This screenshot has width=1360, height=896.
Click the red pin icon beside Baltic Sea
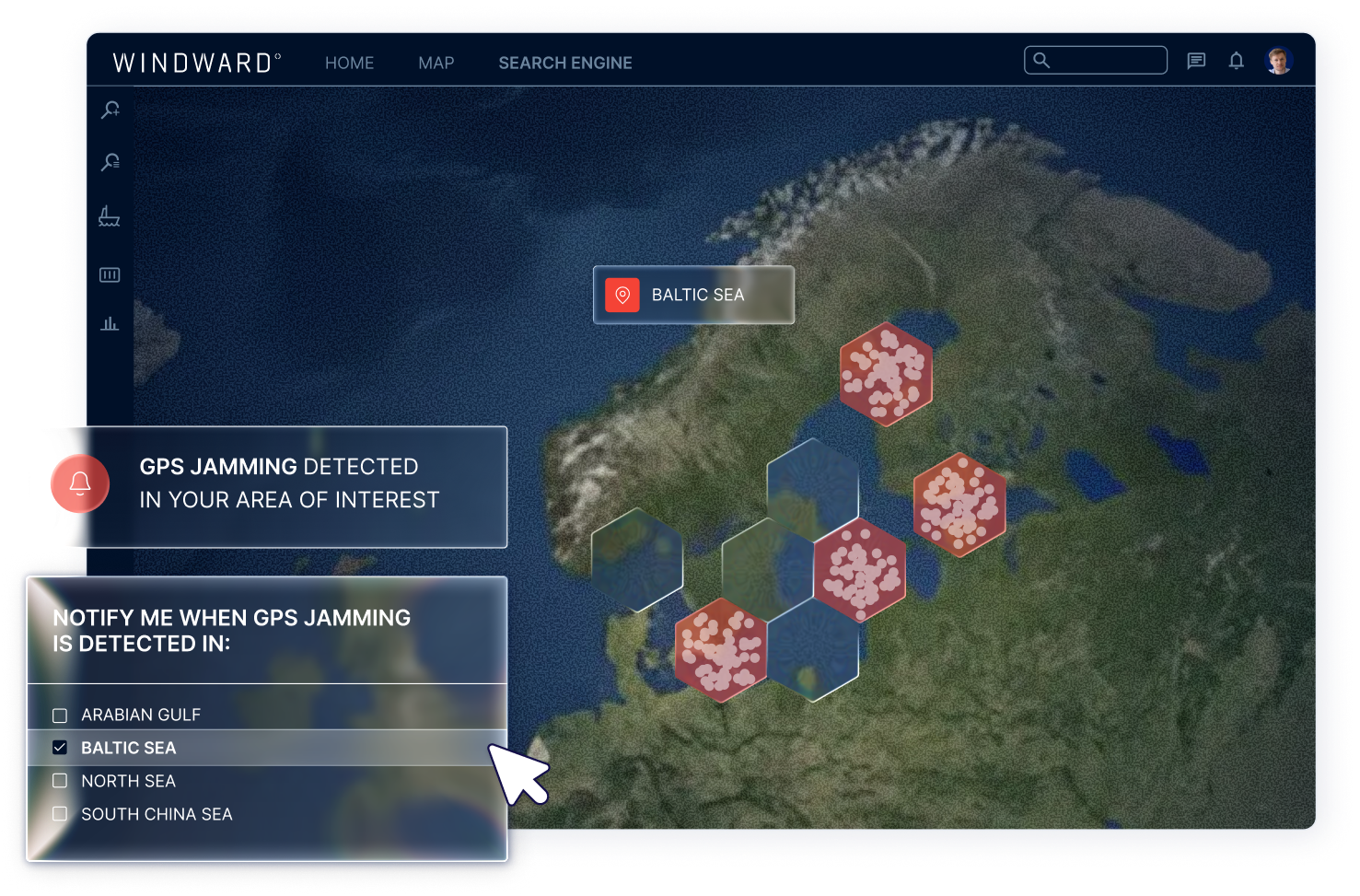tap(622, 295)
